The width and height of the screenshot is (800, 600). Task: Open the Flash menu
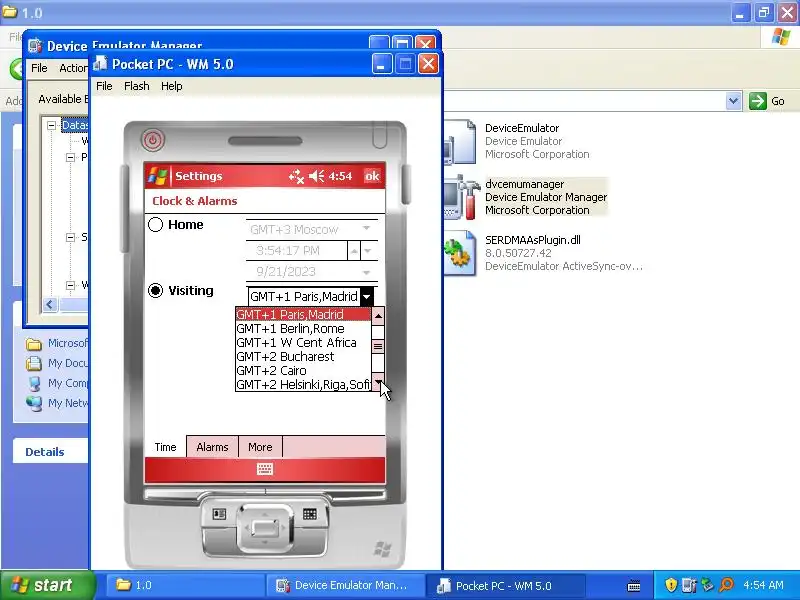(x=137, y=86)
